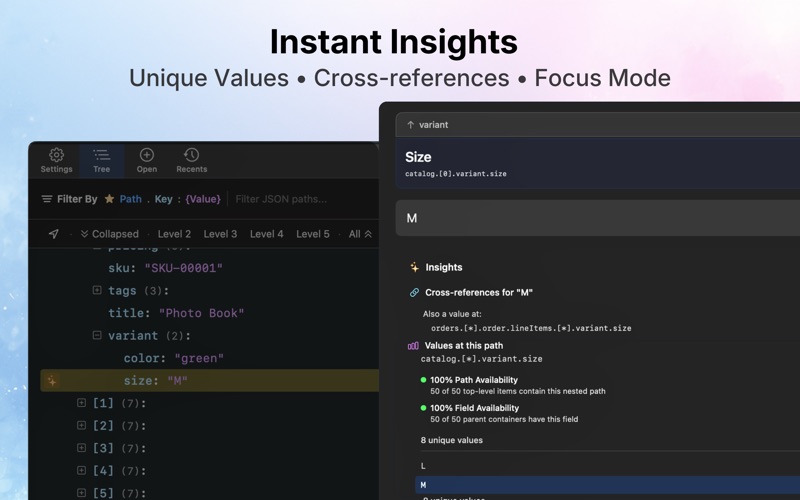
Task: Expand tree to Level 4
Action: [x=266, y=234]
